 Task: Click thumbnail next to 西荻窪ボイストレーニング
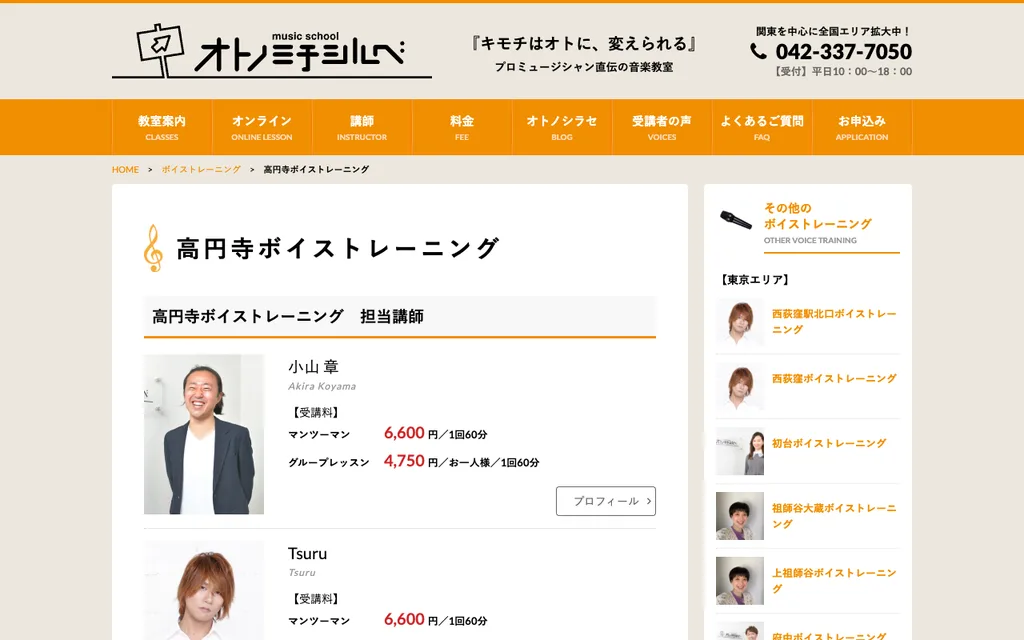[x=740, y=386]
